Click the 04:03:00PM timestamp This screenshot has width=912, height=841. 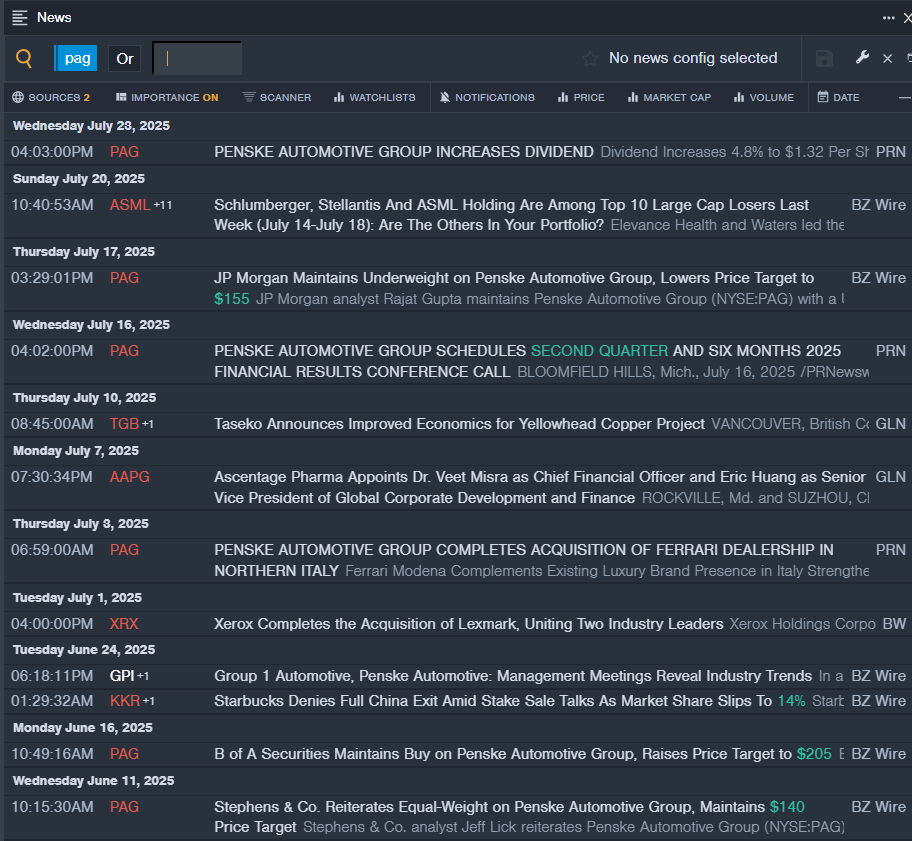pos(52,152)
